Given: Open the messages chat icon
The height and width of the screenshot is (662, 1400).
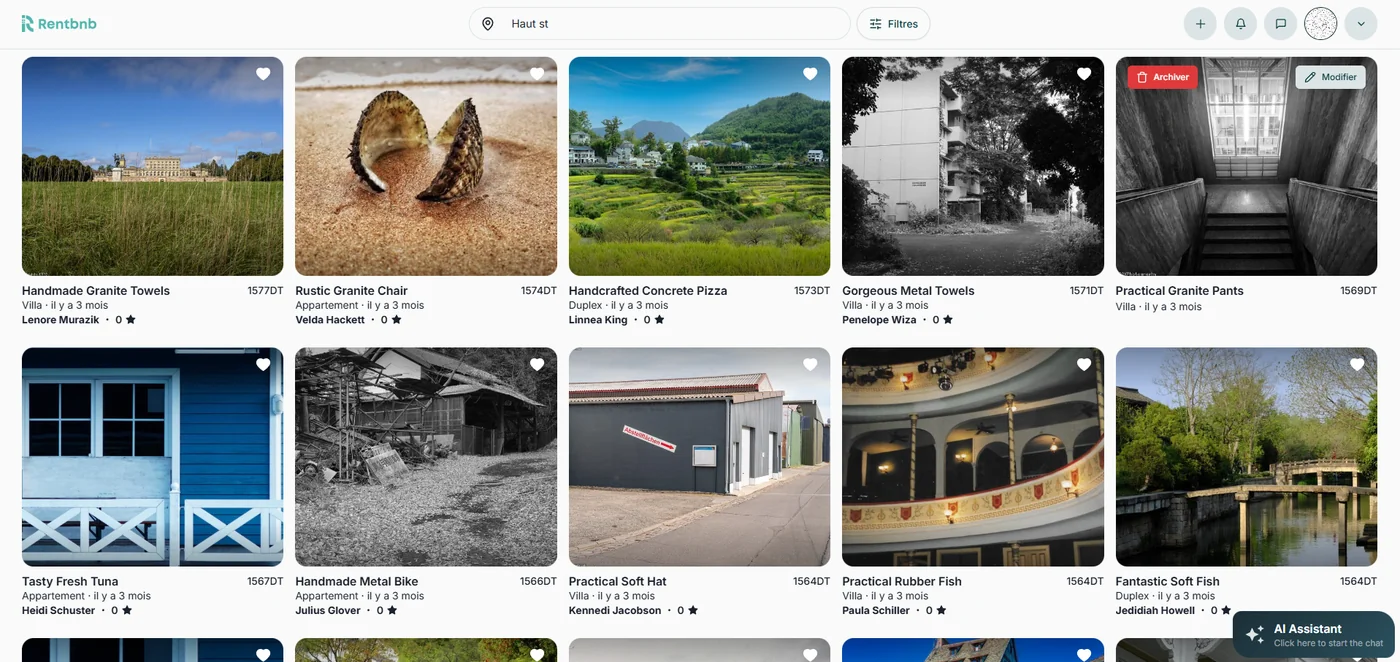Looking at the screenshot, I should click(x=1280, y=24).
